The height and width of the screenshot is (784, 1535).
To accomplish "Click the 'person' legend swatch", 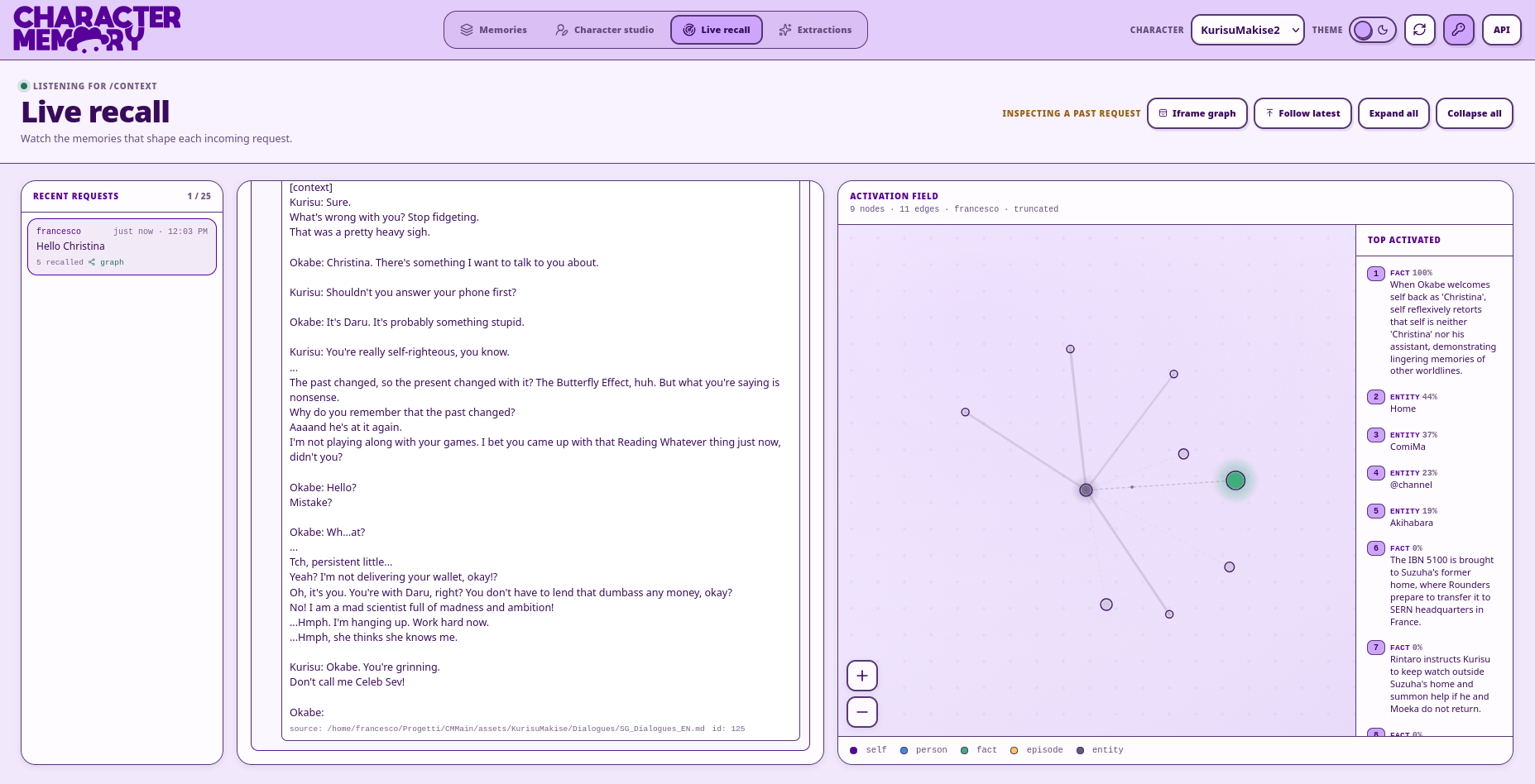I will [904, 750].
